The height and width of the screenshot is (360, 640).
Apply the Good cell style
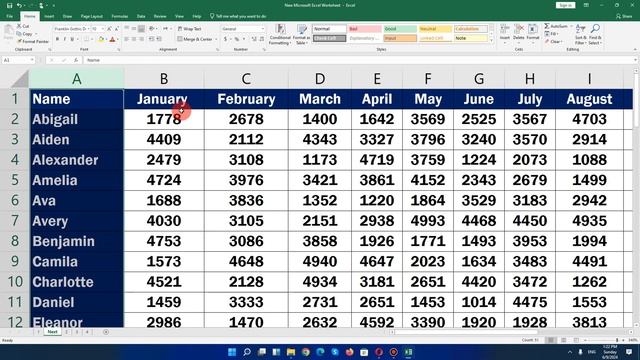(x=400, y=29)
